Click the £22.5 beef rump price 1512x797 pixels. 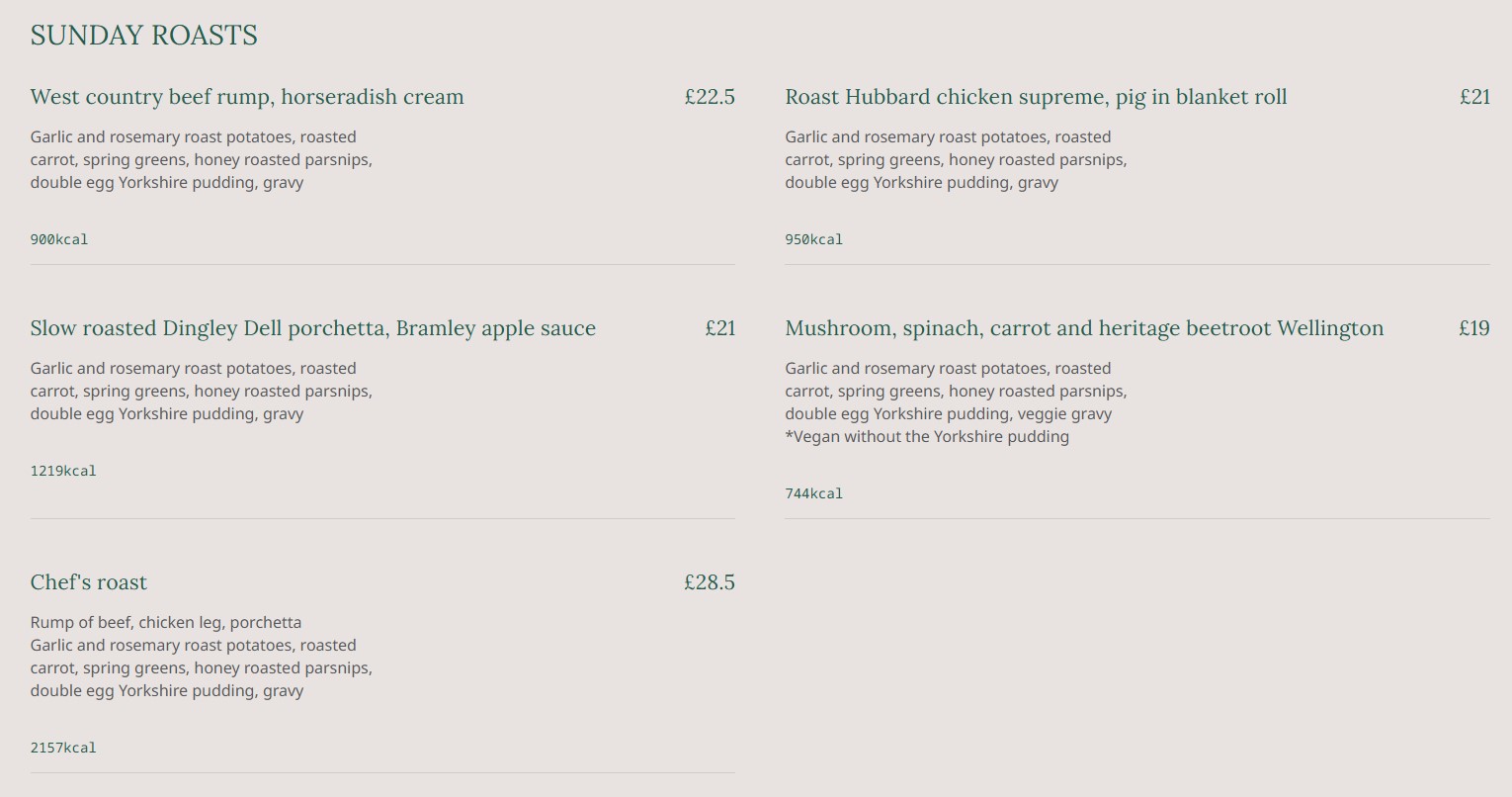click(710, 97)
